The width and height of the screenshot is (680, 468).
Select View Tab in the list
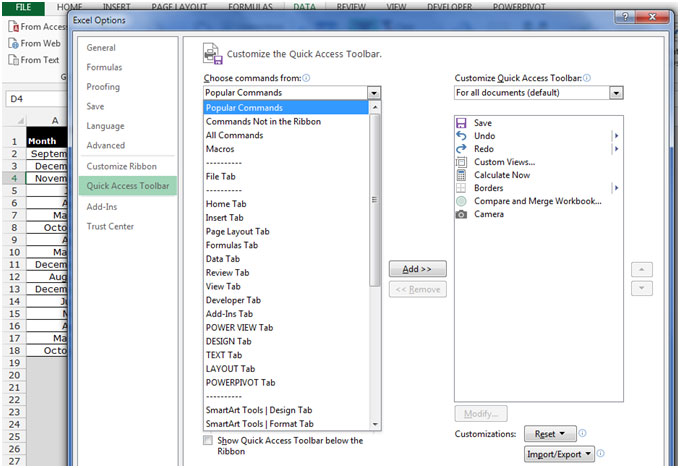click(x=286, y=286)
